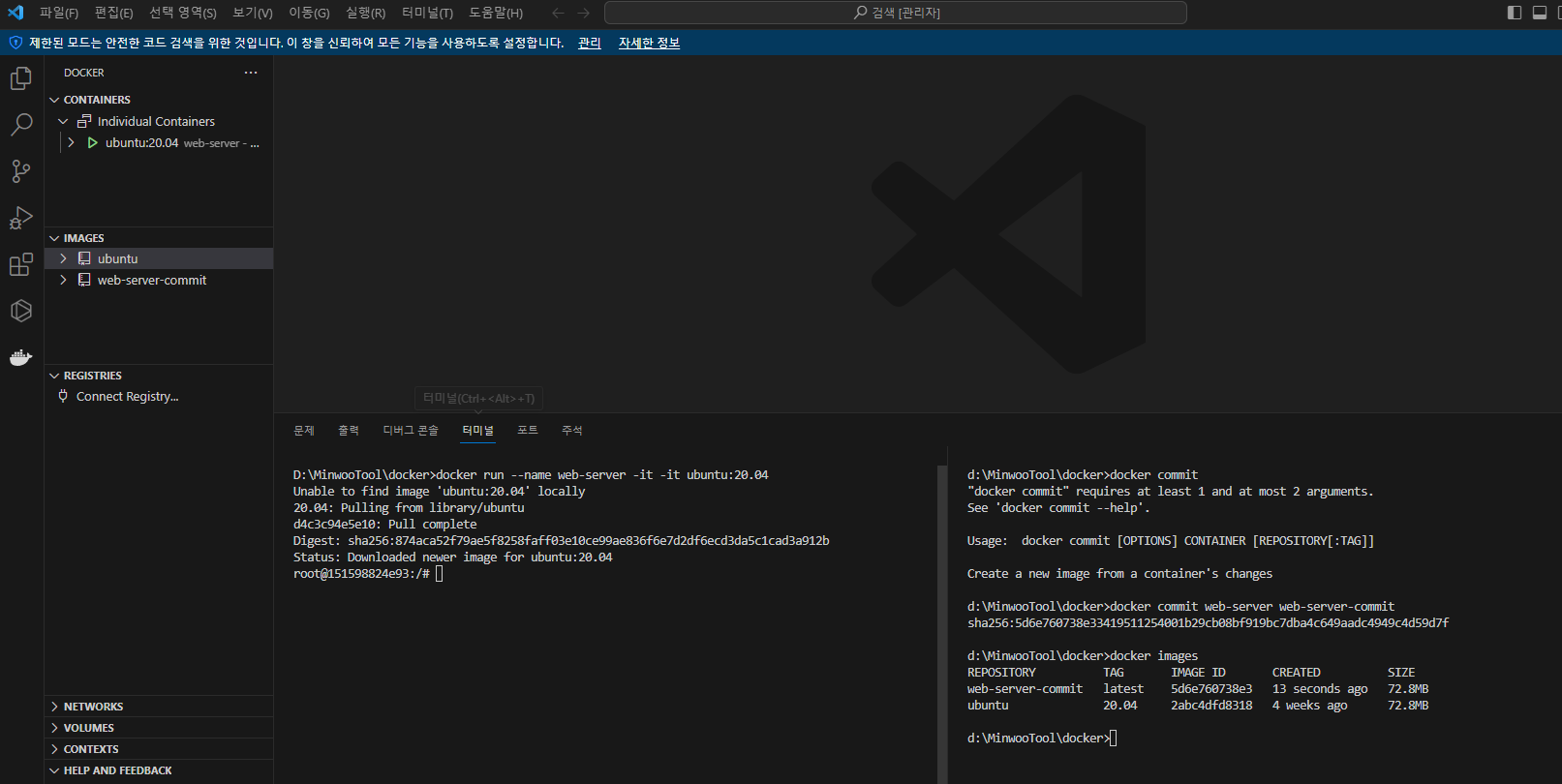Screen dimensions: 1562x784
Task: Click the Individual Containers group icon
Action: pyautogui.click(x=84, y=121)
